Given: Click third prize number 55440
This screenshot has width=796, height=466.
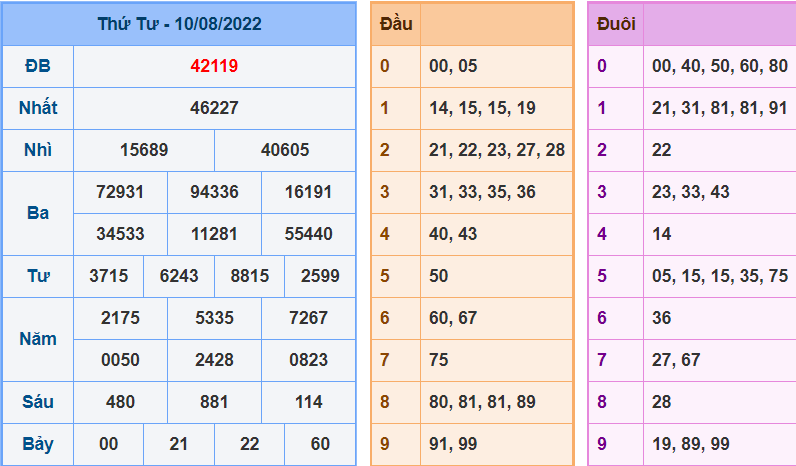Looking at the screenshot, I should coord(308,234).
